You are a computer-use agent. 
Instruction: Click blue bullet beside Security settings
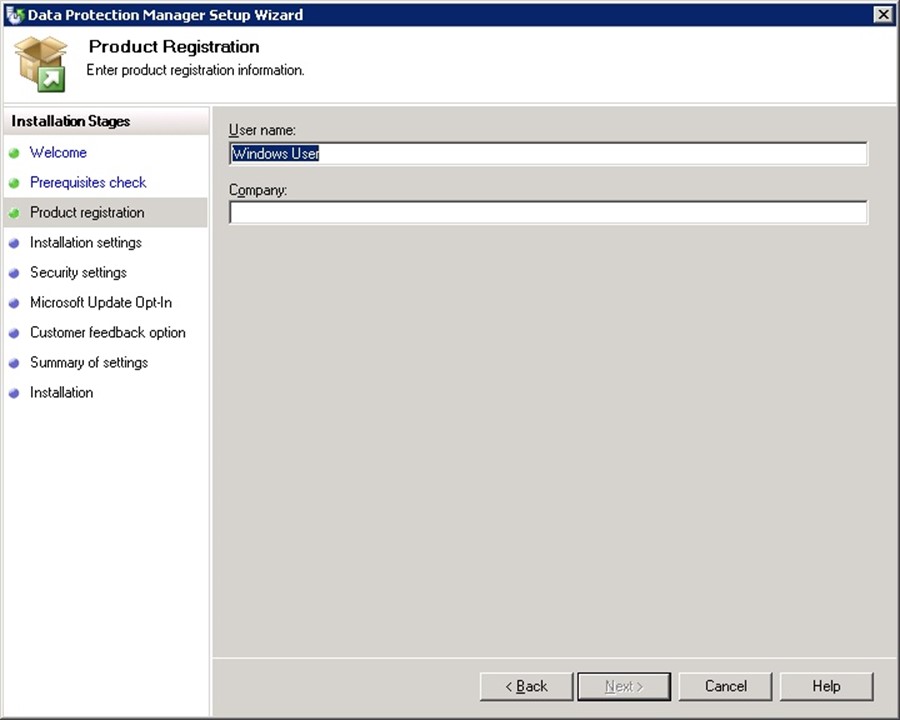click(x=14, y=273)
